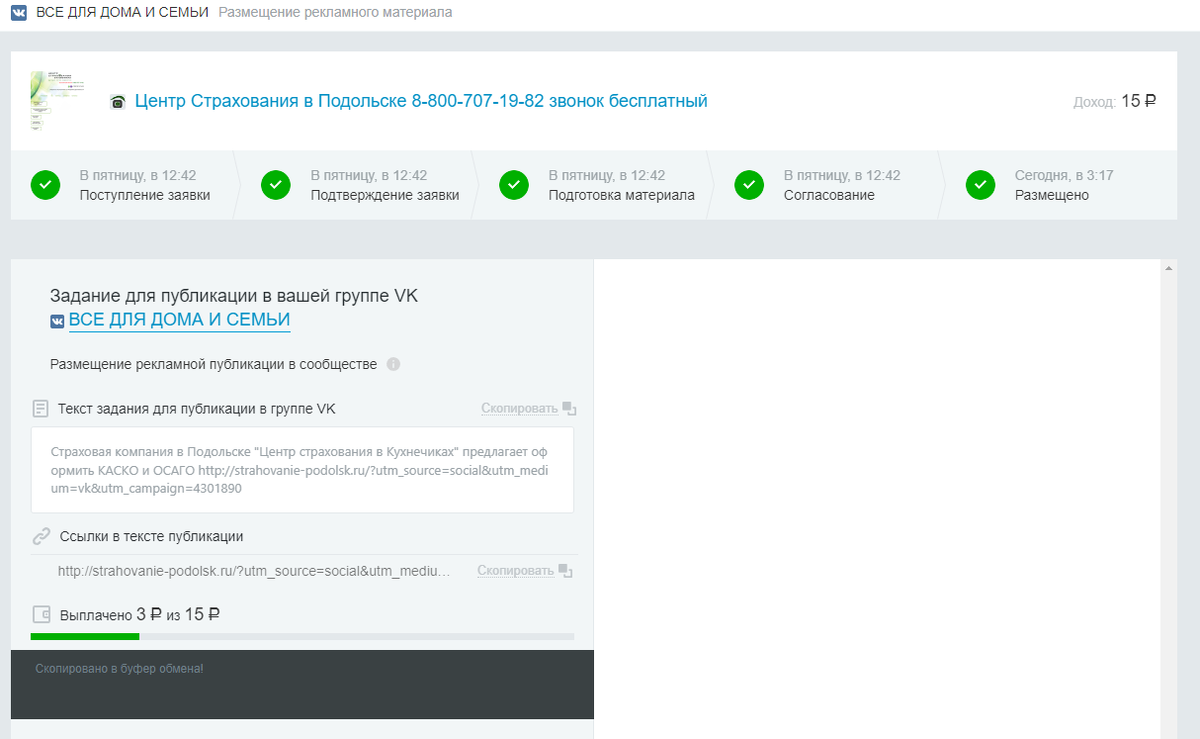
Task: Click the Доход: 15 ₽ amount
Action: pyautogui.click(x=1115, y=101)
